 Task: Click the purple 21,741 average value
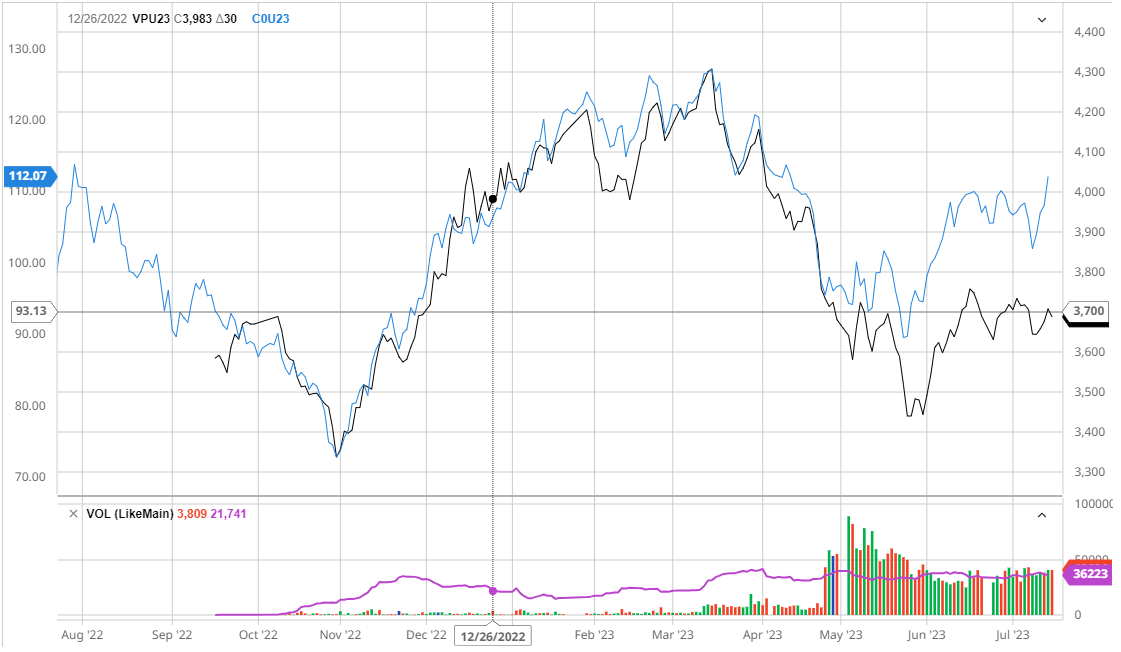point(229,514)
